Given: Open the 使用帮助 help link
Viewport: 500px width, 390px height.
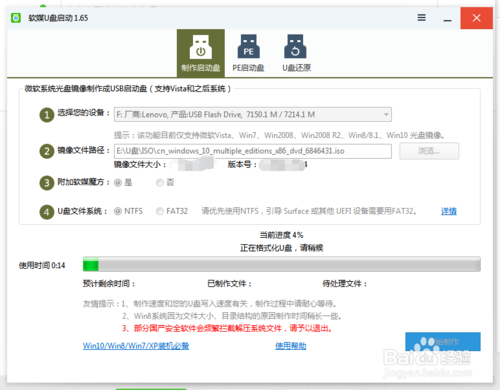Looking at the screenshot, I should [x=291, y=346].
